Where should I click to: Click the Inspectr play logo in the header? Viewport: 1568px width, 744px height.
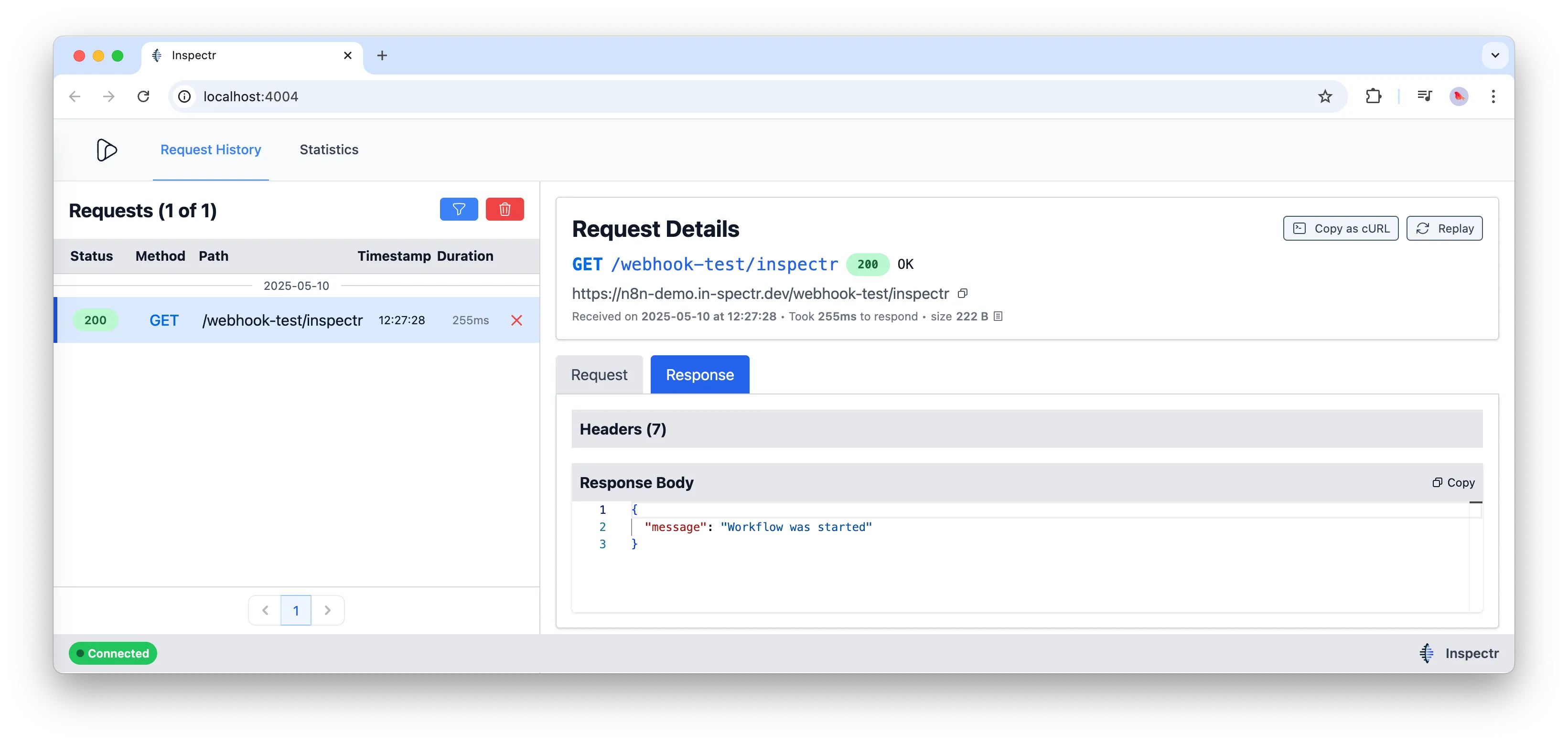(107, 149)
